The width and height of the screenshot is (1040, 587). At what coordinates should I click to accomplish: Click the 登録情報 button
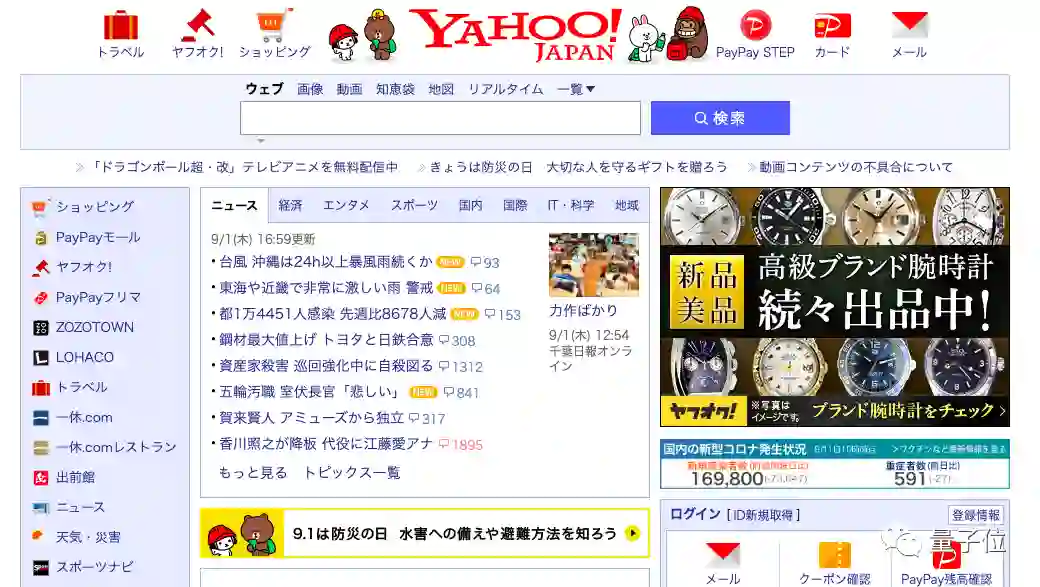pos(976,515)
